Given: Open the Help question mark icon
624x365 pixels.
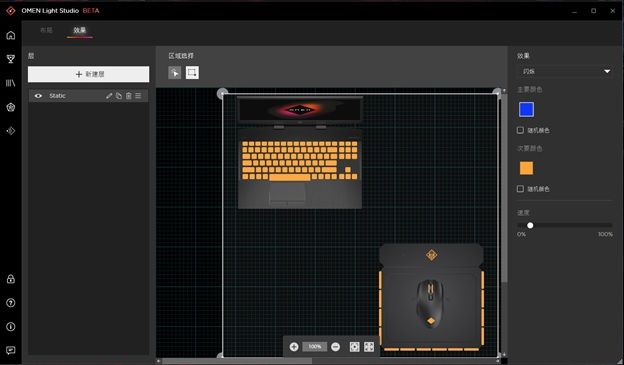Looking at the screenshot, I should tap(11, 303).
